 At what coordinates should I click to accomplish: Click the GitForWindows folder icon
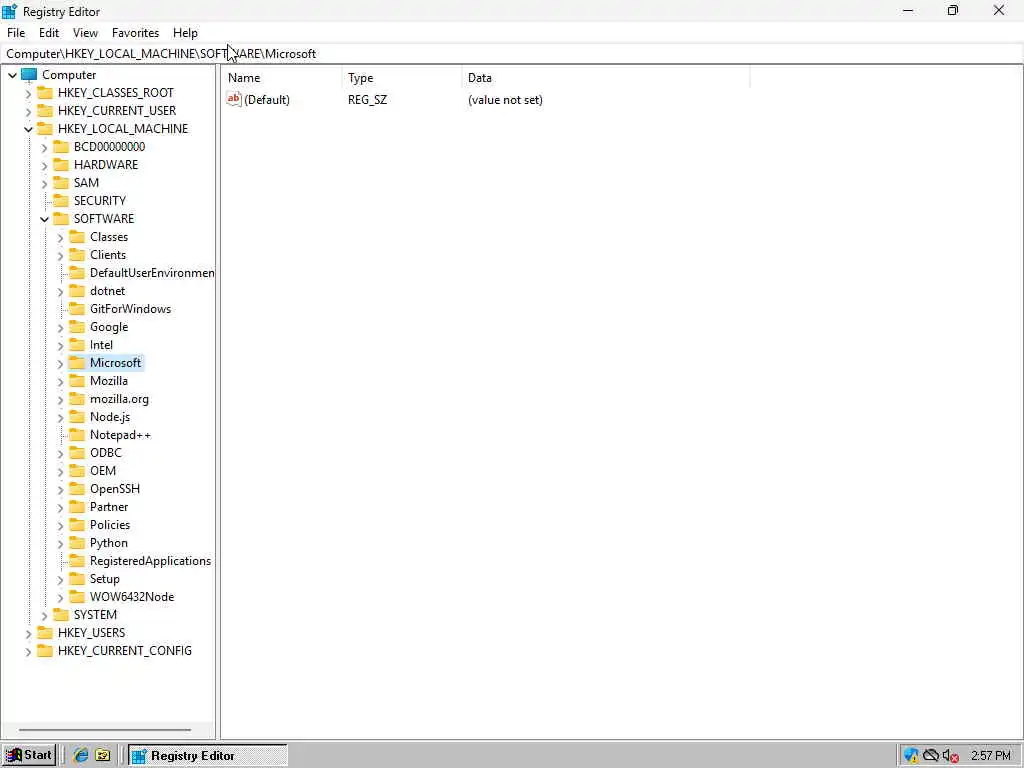pos(77,308)
